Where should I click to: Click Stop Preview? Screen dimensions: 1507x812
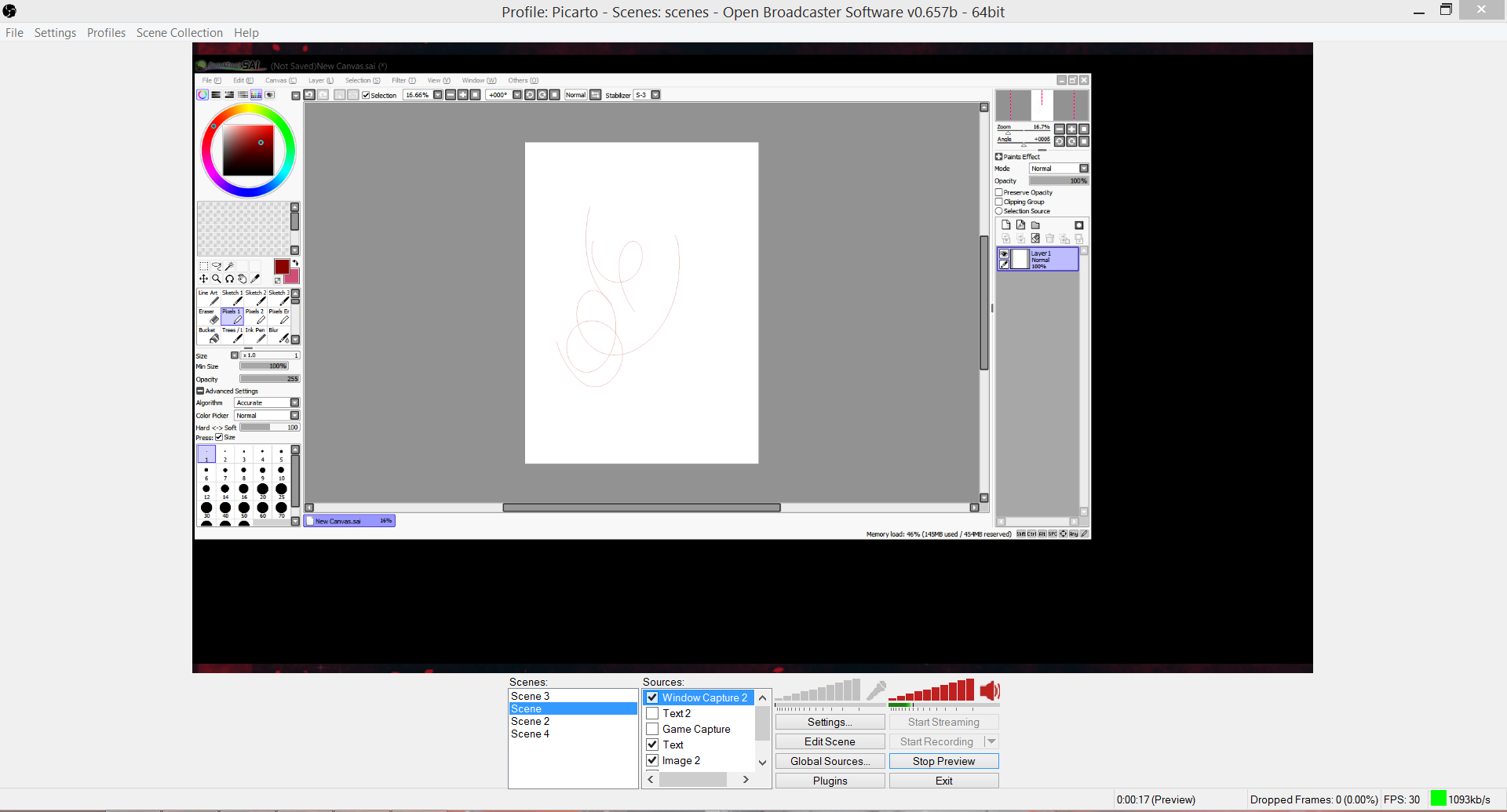click(x=944, y=761)
